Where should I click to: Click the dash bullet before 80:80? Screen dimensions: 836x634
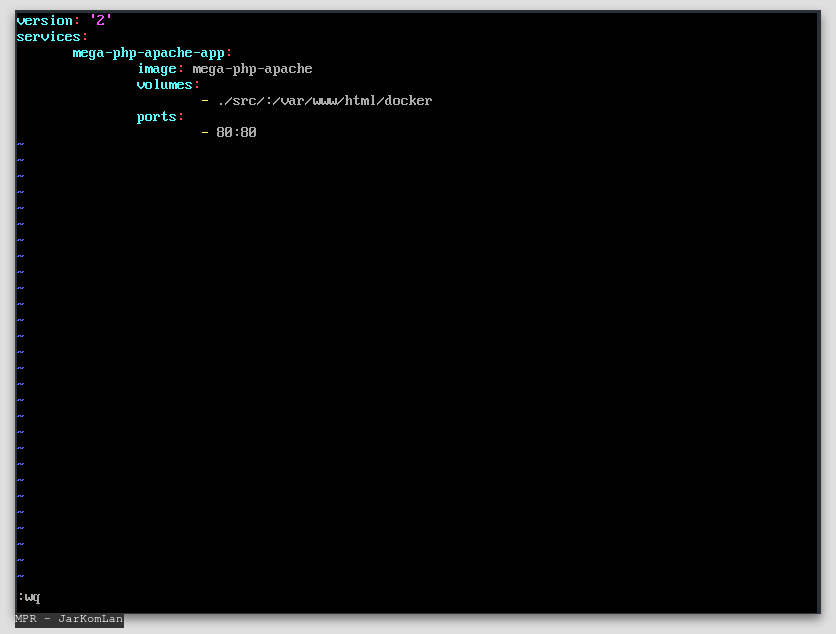pos(204,132)
